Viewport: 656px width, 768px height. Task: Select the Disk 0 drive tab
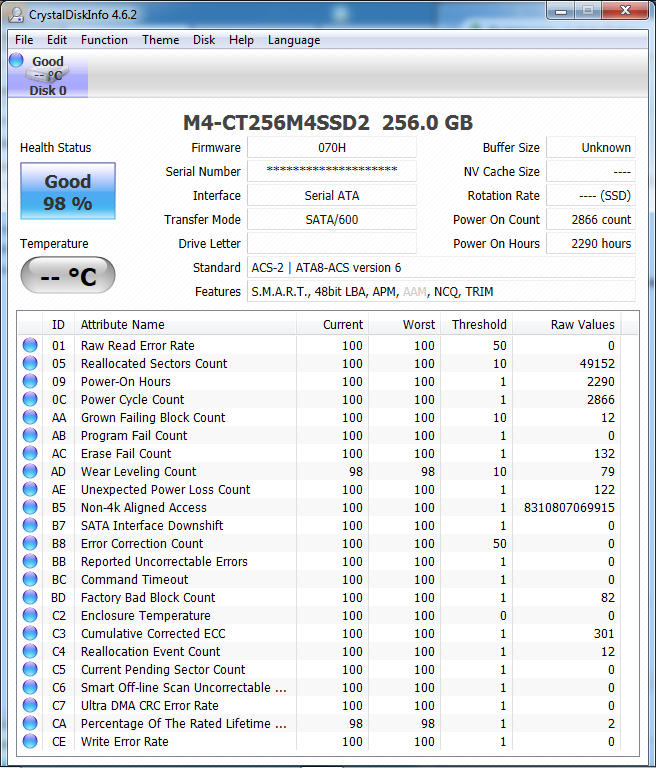pos(48,75)
